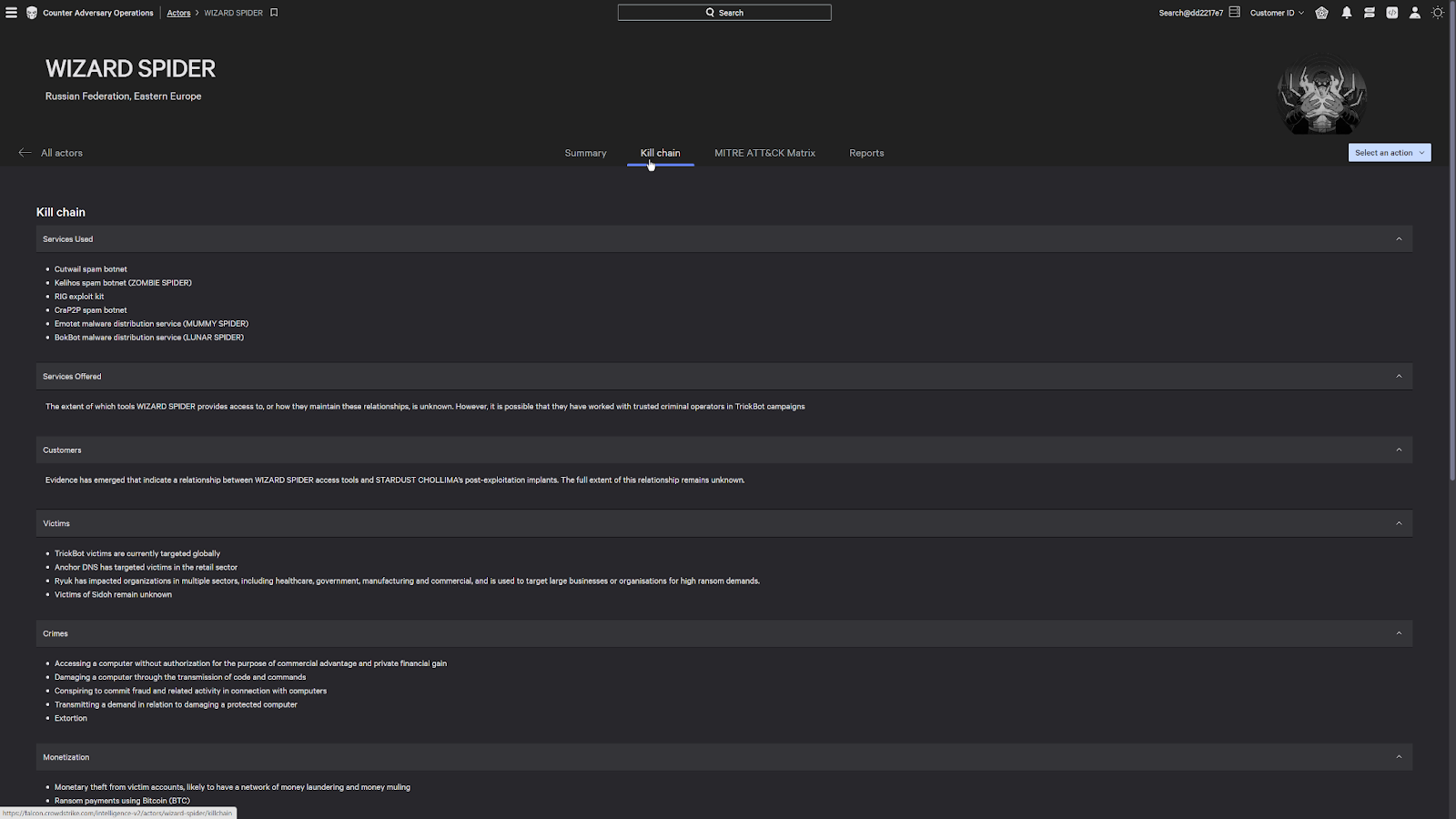
Task: Collapse the Monetization section
Action: point(1399,757)
